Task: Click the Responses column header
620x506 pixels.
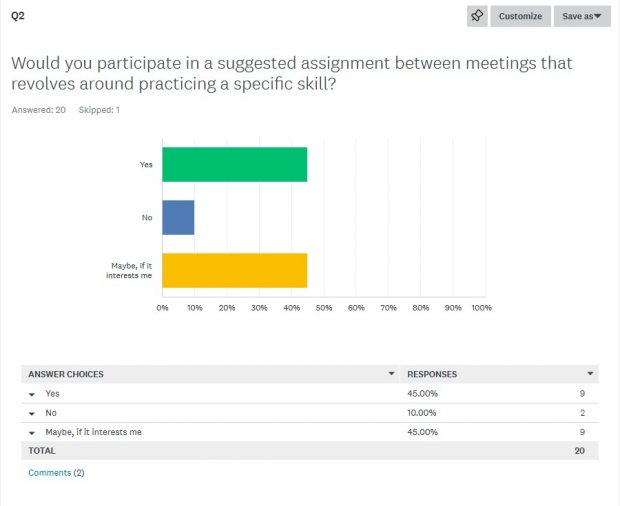Action: [x=432, y=374]
